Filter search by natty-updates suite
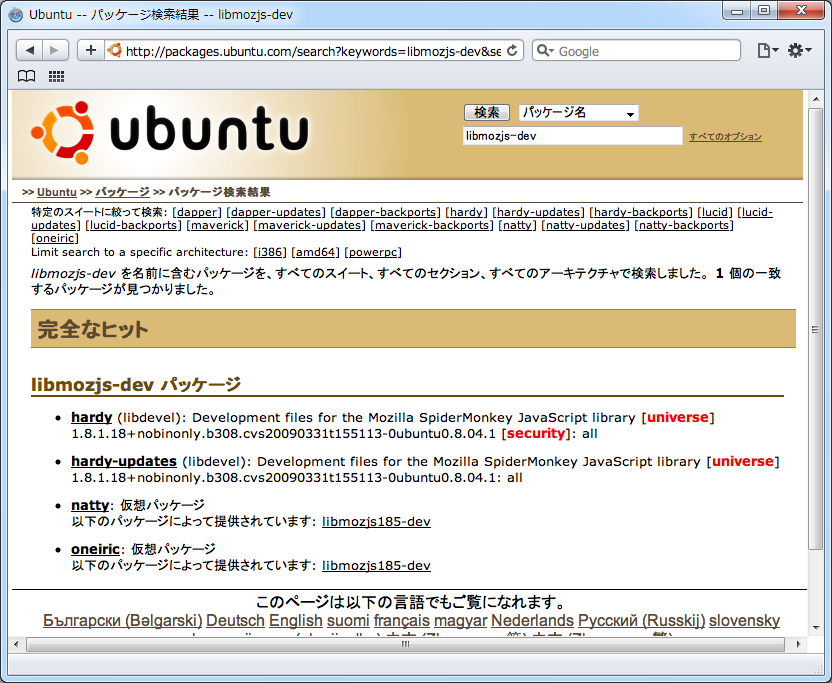The image size is (832, 683). point(585,225)
